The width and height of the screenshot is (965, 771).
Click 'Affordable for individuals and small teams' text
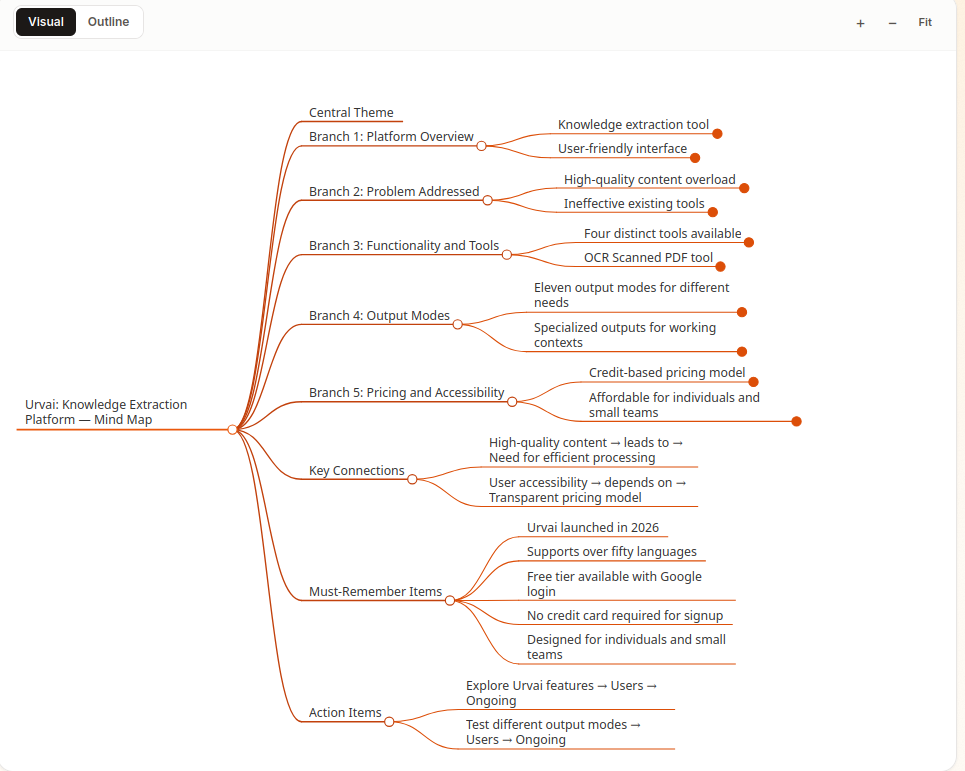(674, 405)
